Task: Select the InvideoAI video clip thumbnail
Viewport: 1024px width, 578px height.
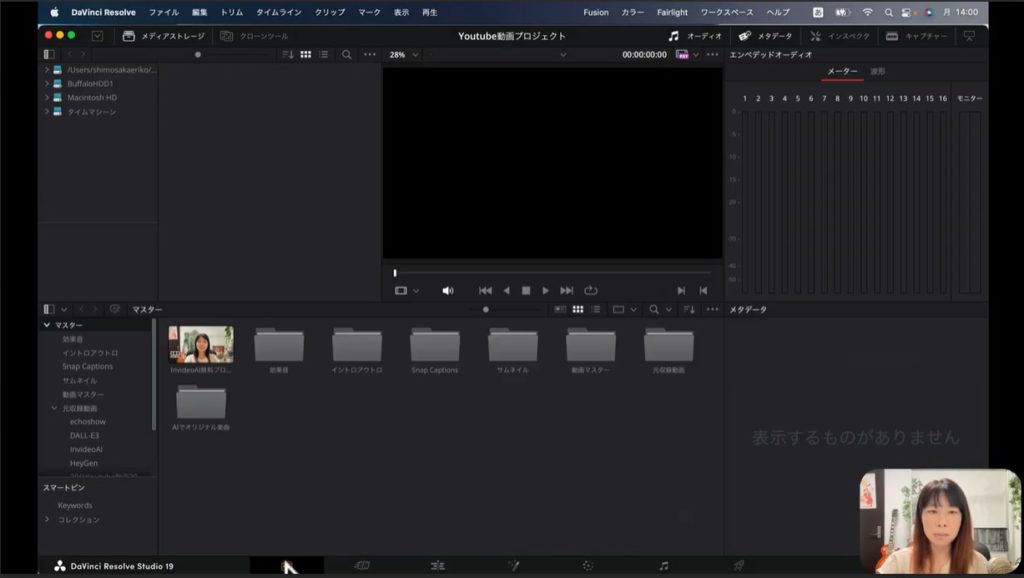Action: [x=201, y=344]
